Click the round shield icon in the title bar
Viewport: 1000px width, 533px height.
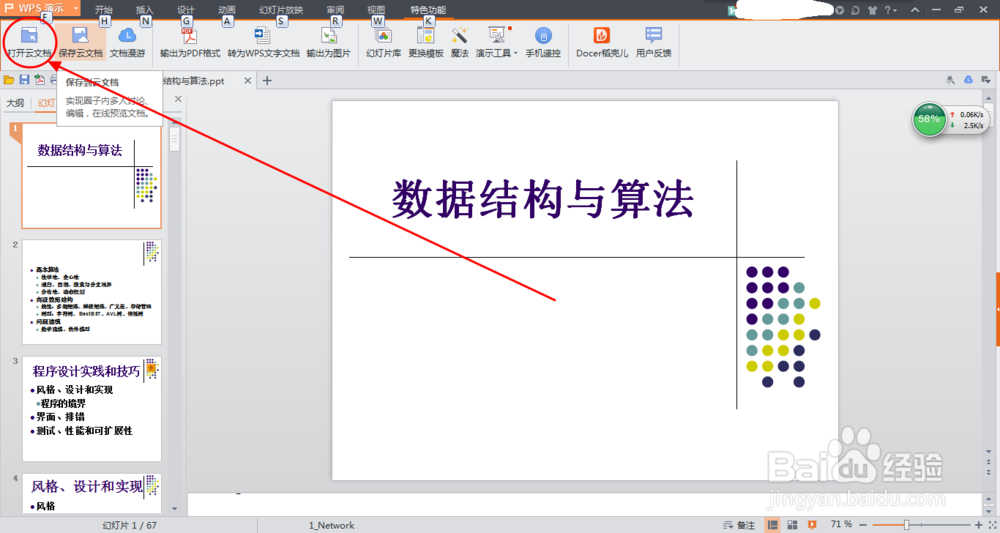coord(839,10)
